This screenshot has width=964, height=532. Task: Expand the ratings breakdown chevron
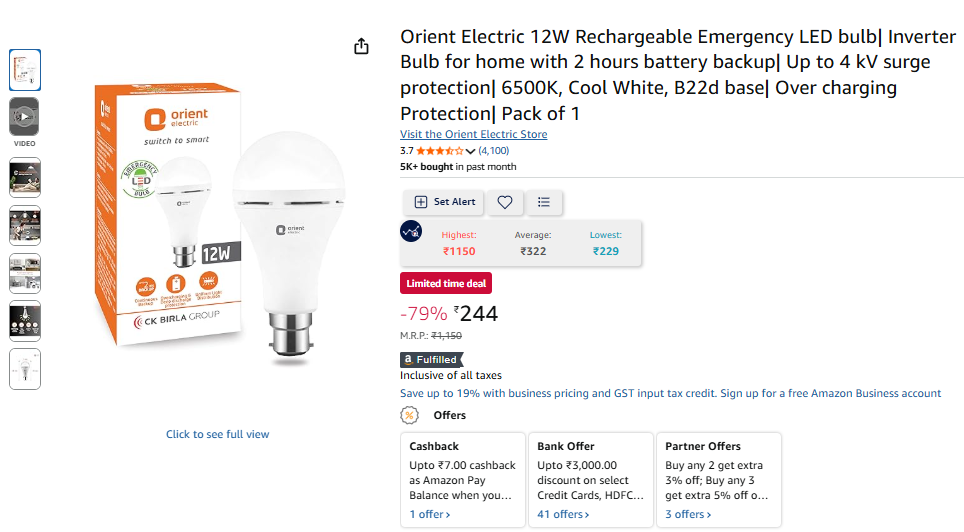(x=471, y=151)
